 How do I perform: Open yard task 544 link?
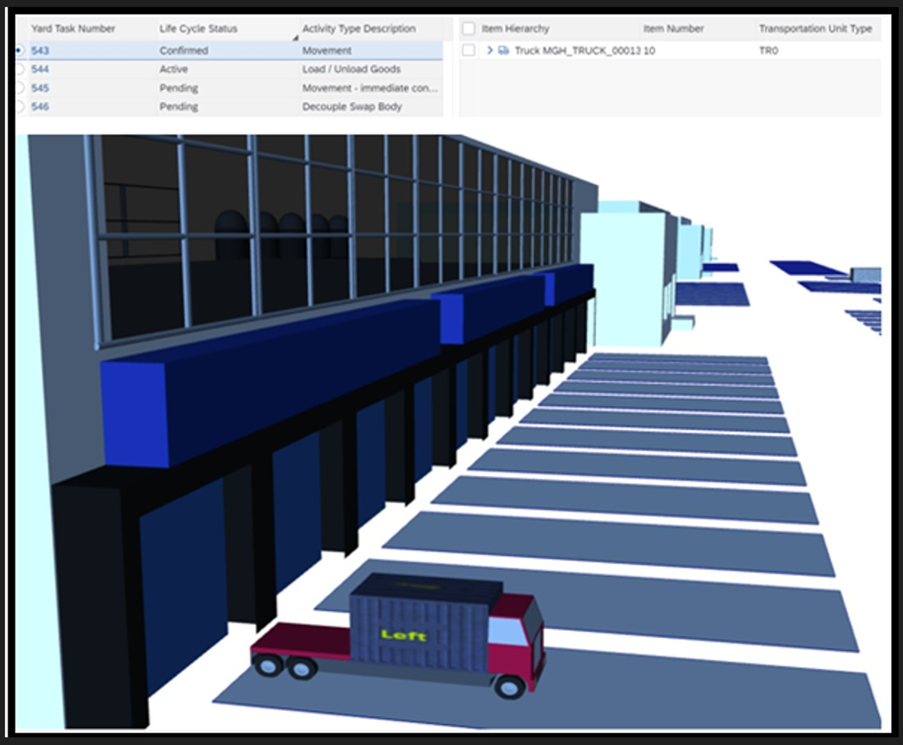coord(40,69)
